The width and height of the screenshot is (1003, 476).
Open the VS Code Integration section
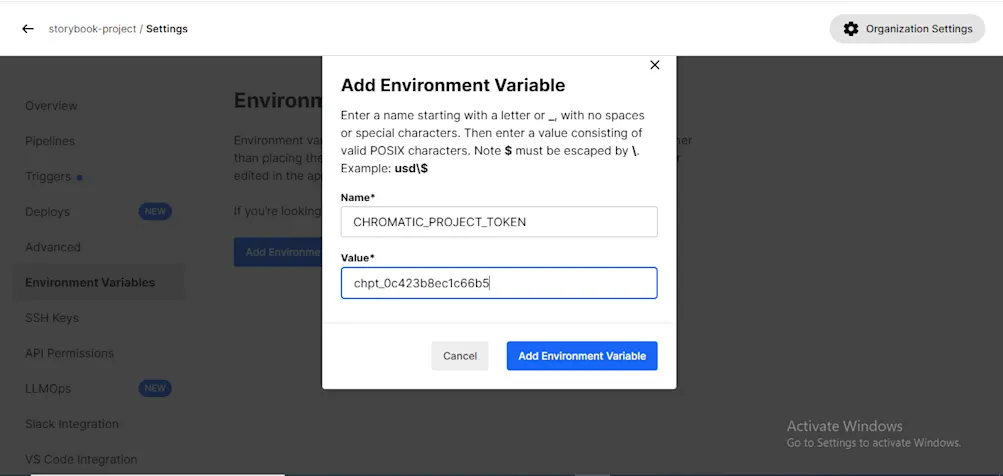tap(81, 459)
